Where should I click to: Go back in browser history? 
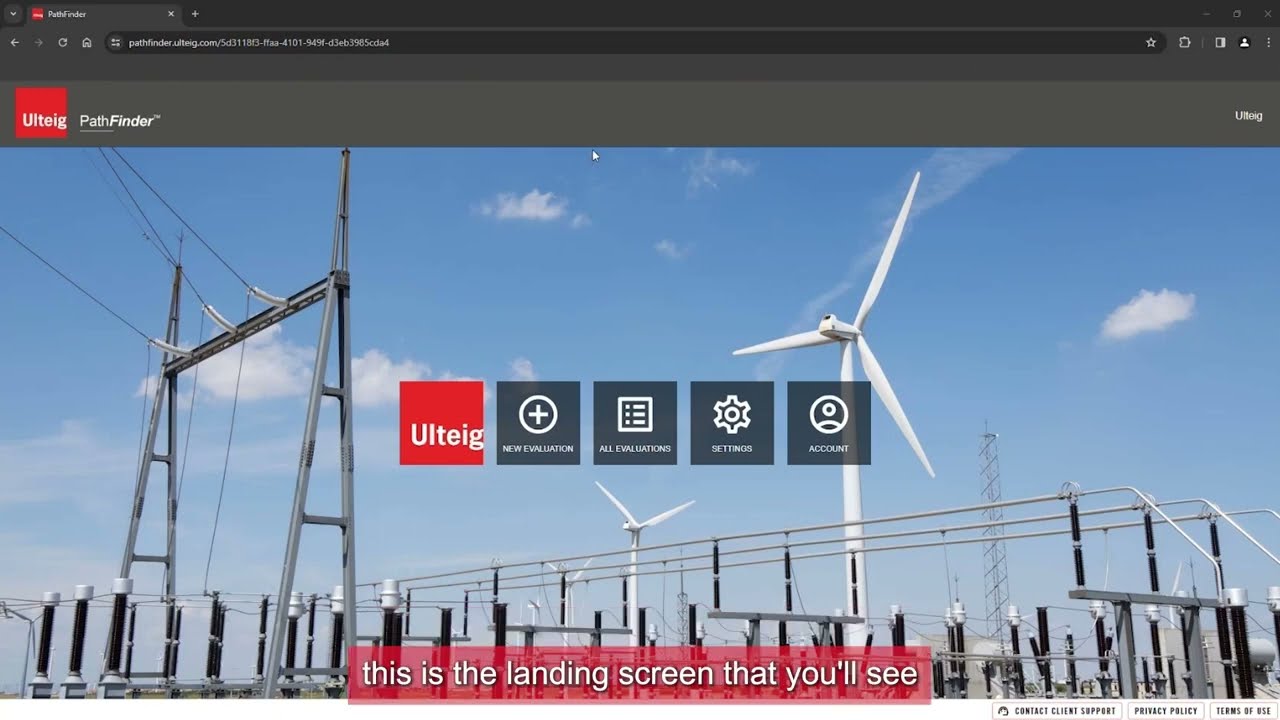click(x=14, y=43)
